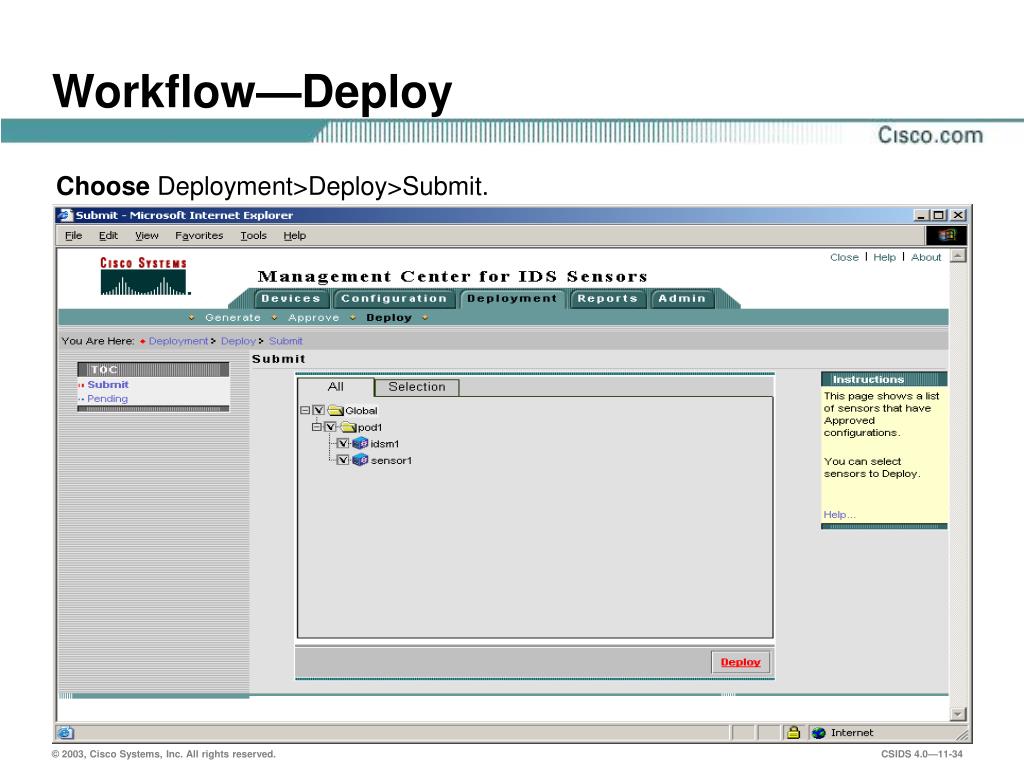Open Pending in the TOC panel
Image resolution: width=1024 pixels, height=768 pixels.
(107, 398)
